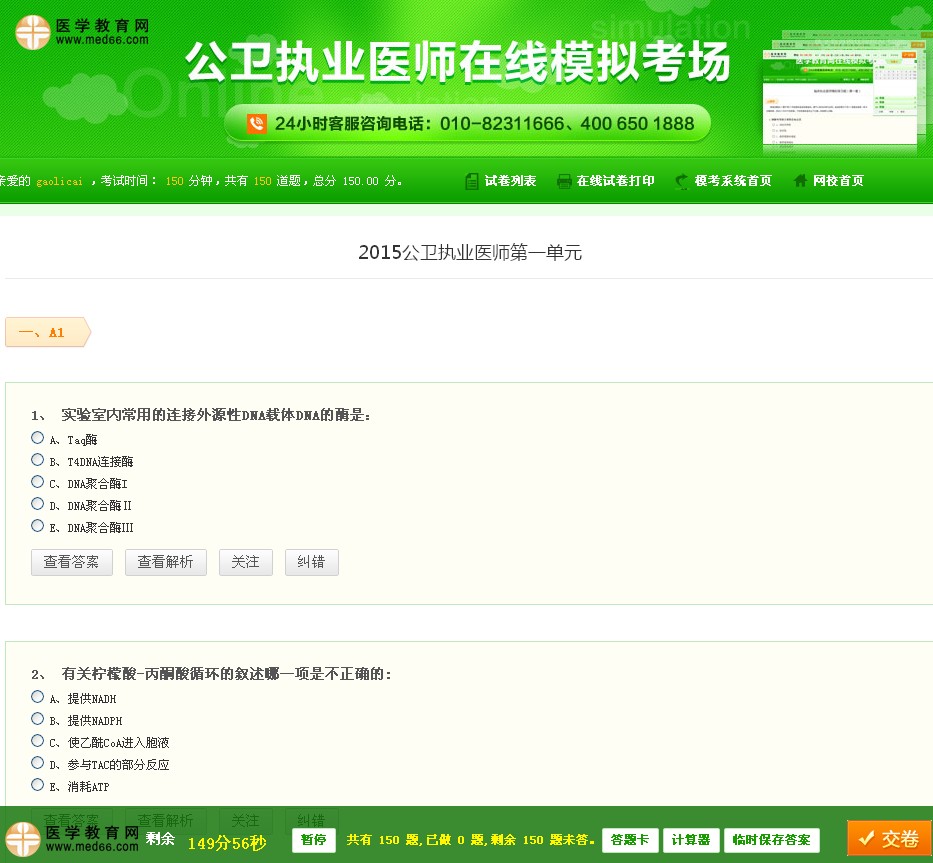
Task: Click the 医学教育网 logo in the bottom bar
Action: point(70,840)
